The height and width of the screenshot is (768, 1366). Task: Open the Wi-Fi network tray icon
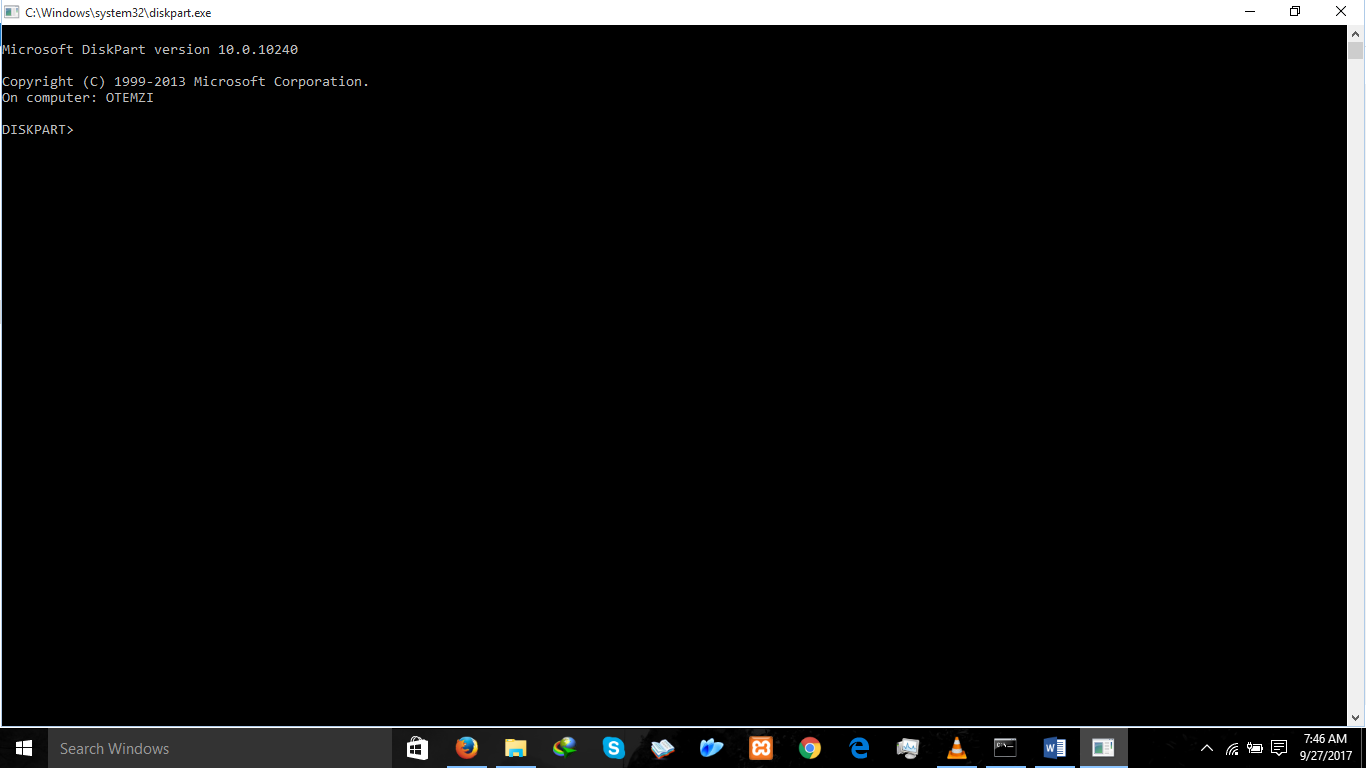coord(1232,748)
